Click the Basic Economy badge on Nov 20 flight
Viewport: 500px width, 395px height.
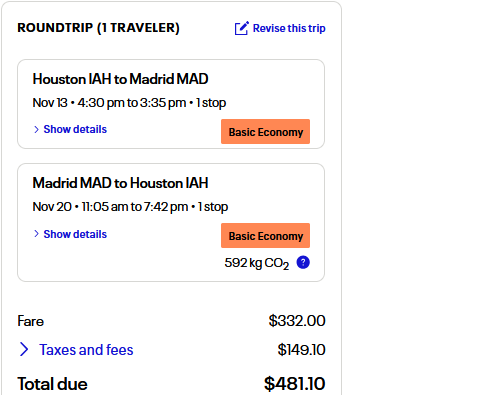pyautogui.click(x=265, y=236)
